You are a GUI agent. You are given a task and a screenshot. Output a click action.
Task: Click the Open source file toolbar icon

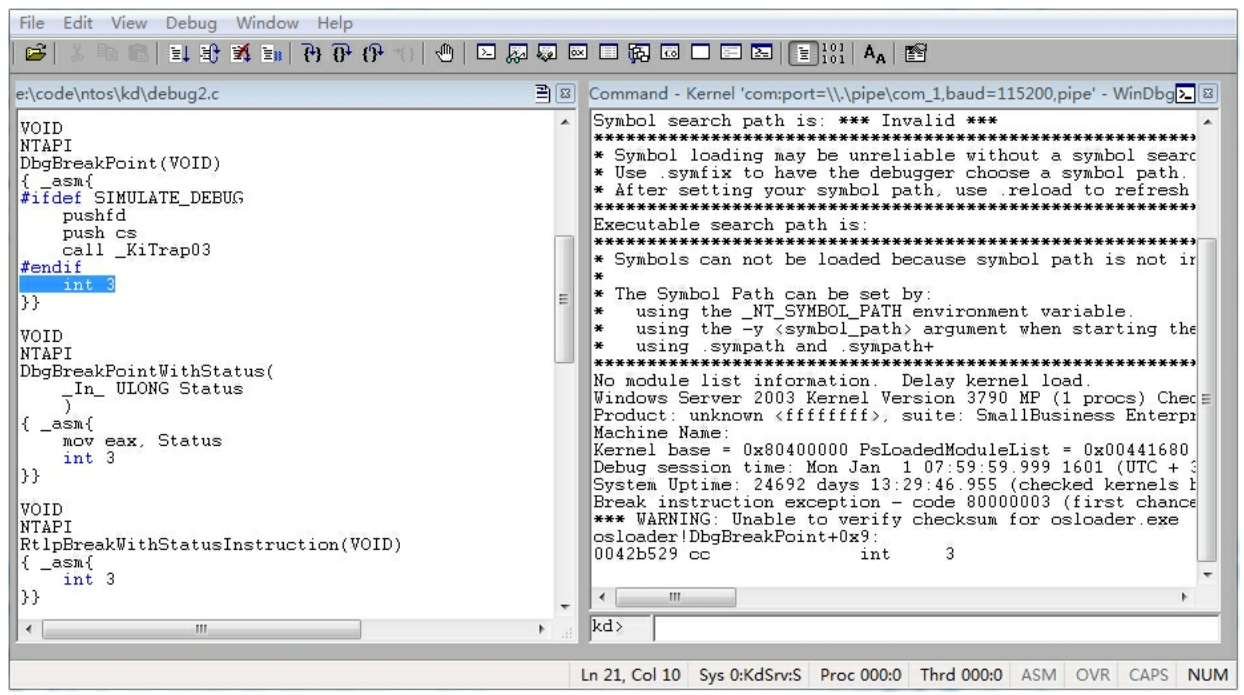coord(35,53)
